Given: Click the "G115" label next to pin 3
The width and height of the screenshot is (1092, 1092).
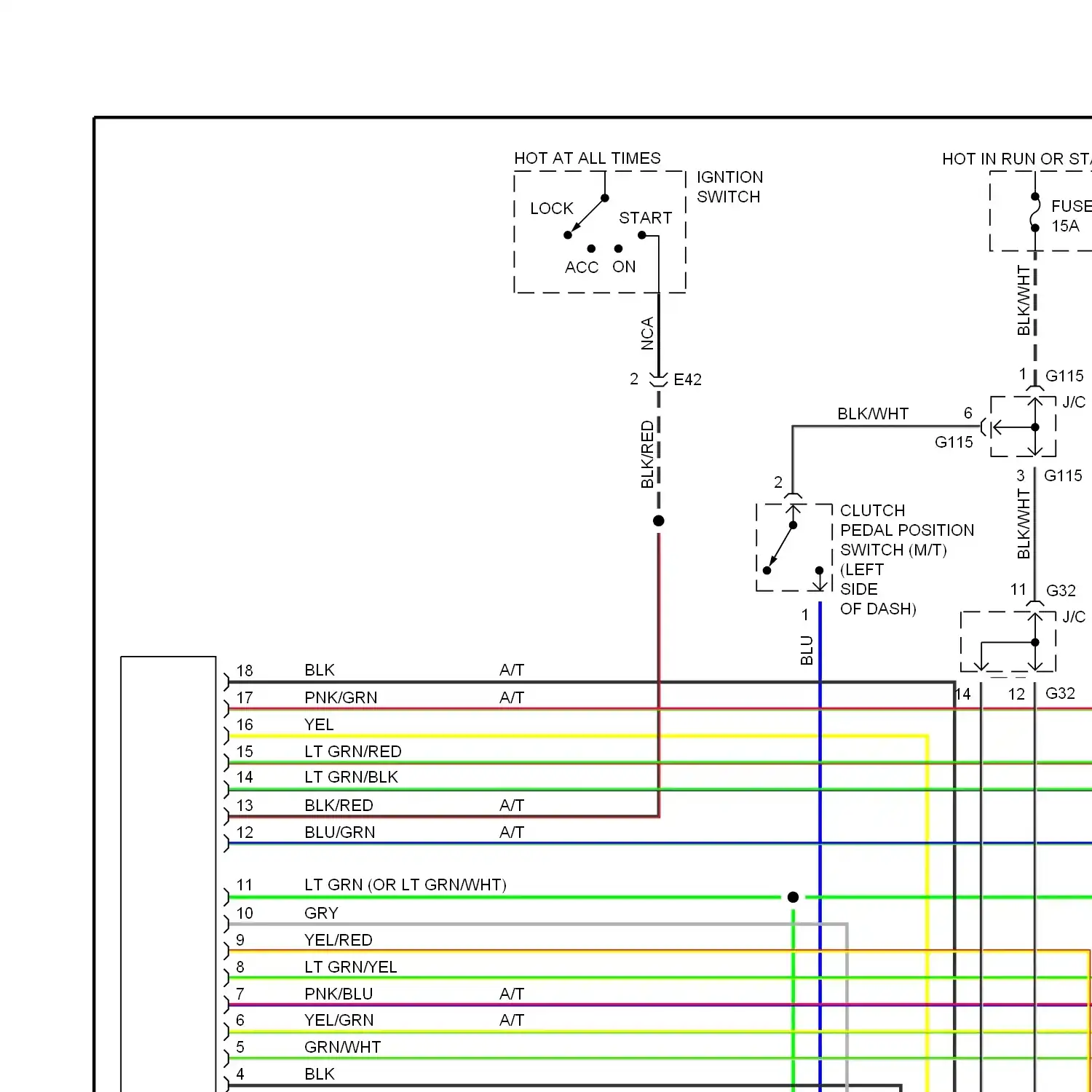Looking at the screenshot, I should [x=1063, y=475].
